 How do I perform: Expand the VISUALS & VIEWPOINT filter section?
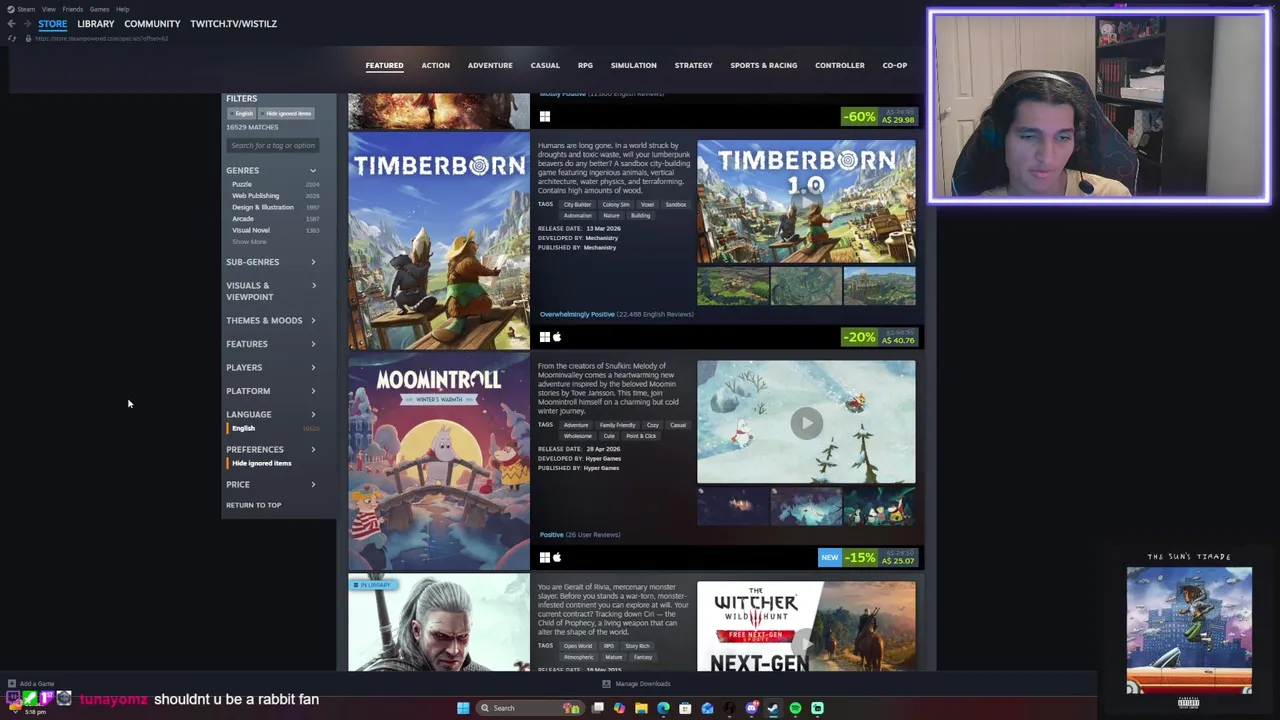tap(271, 291)
